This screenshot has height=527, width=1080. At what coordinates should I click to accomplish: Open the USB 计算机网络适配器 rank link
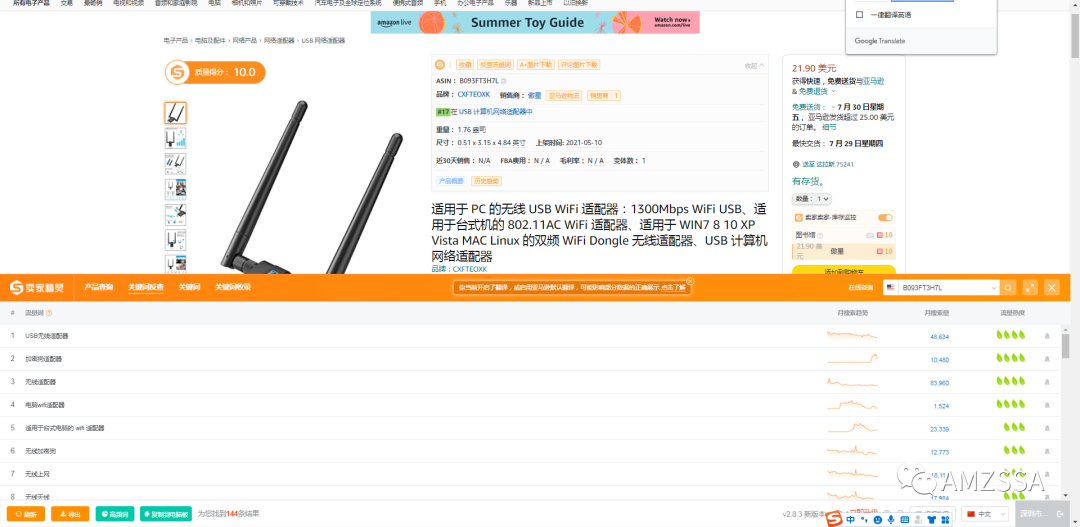tap(496, 112)
